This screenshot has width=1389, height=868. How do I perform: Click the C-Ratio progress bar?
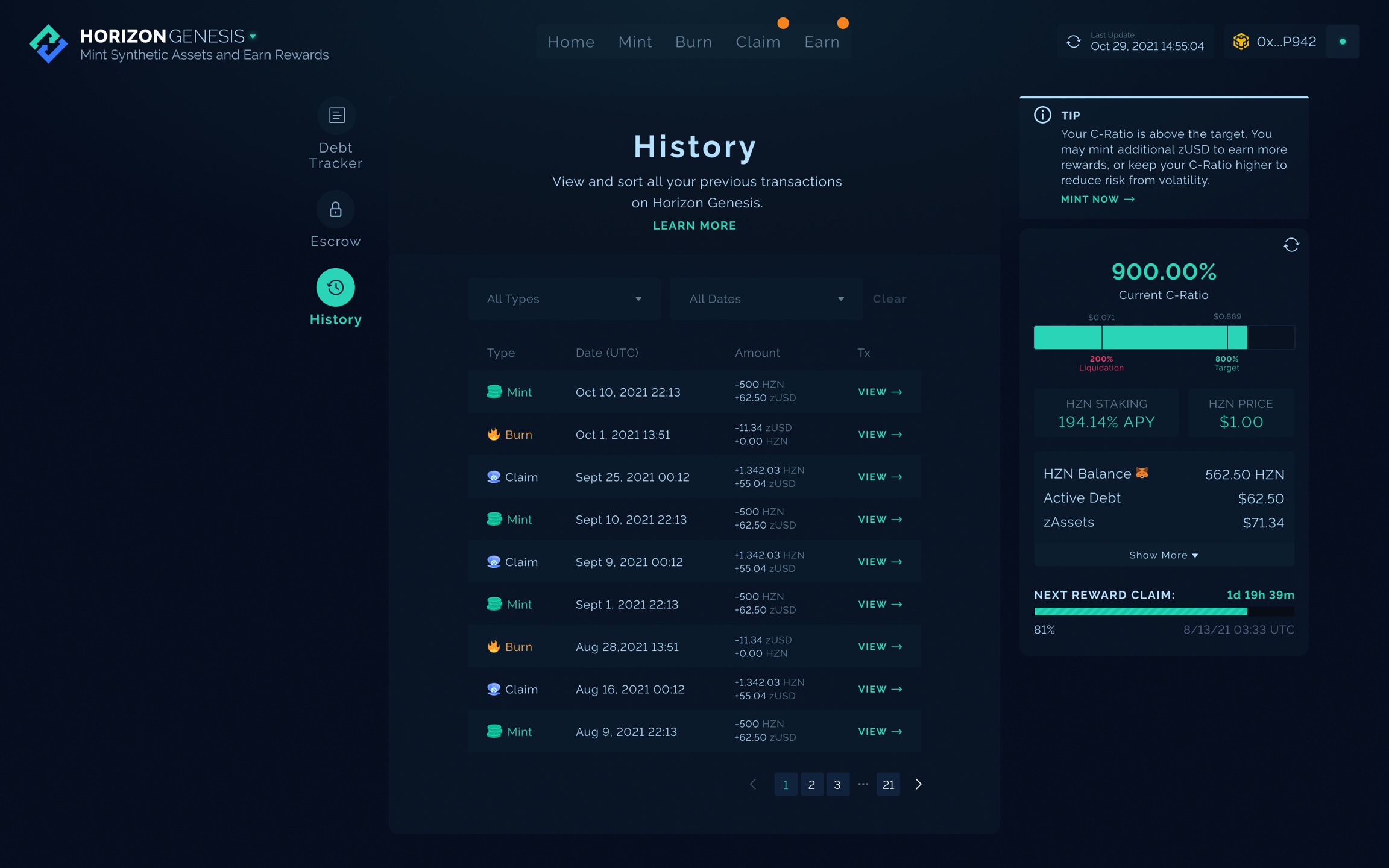point(1164,338)
